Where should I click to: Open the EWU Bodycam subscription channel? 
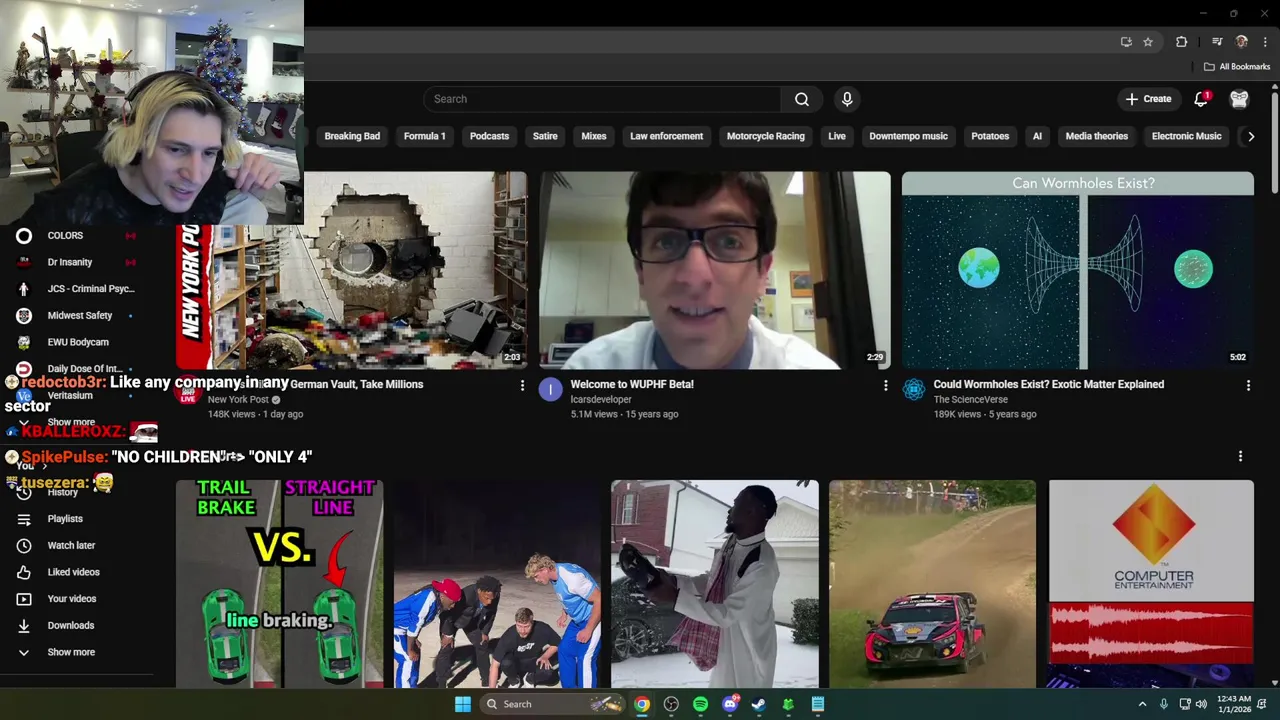(x=76, y=342)
